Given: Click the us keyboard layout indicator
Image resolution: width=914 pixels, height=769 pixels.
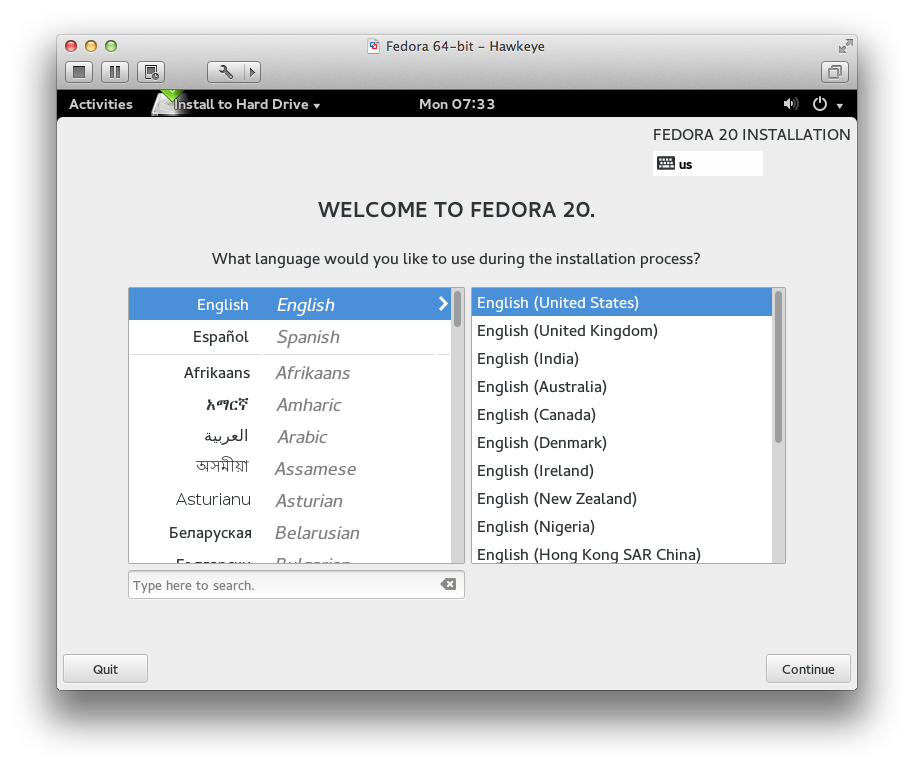Looking at the screenshot, I should coord(708,164).
